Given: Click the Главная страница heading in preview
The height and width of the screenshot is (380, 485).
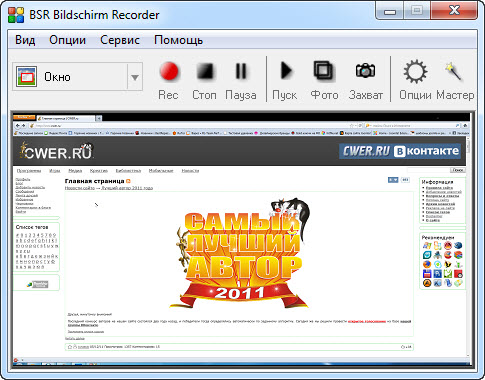Looking at the screenshot, I should coord(94,181).
